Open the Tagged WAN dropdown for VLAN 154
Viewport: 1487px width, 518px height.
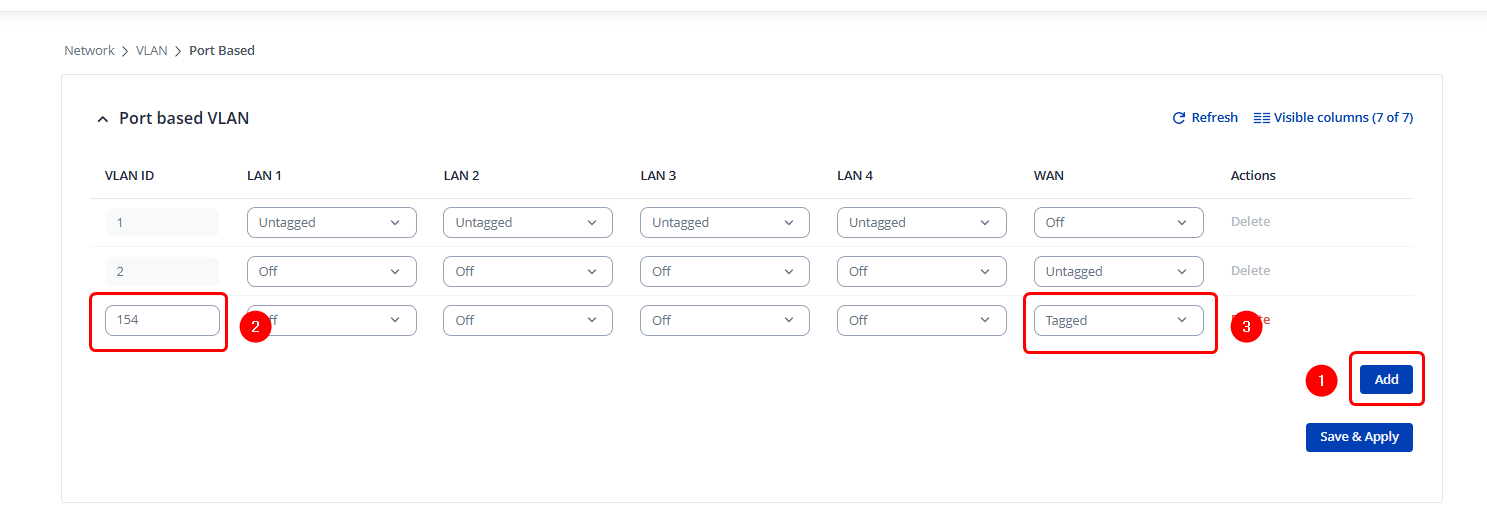1118,321
